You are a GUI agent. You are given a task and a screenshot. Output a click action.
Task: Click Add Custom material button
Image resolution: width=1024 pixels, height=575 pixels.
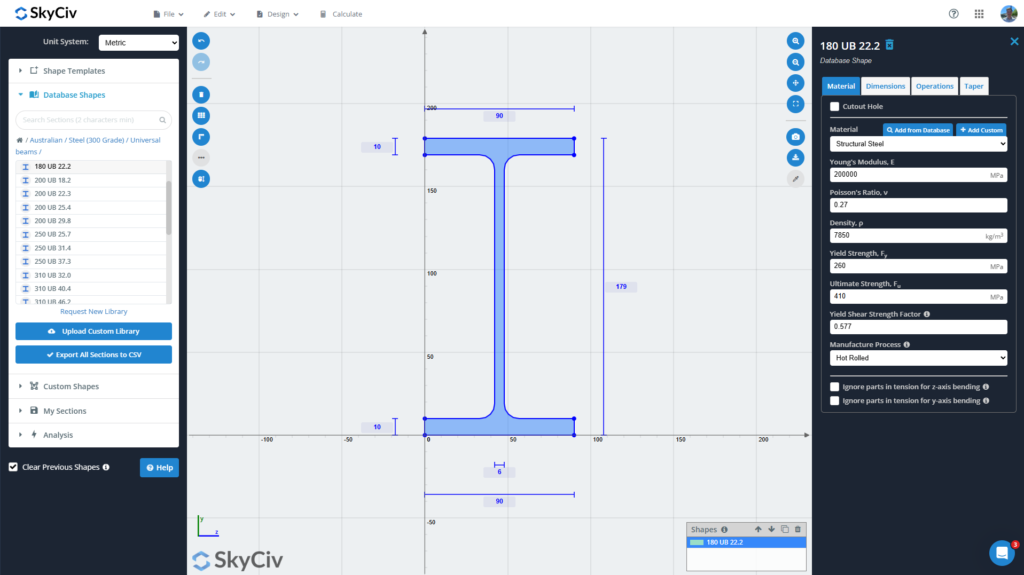[x=981, y=130]
